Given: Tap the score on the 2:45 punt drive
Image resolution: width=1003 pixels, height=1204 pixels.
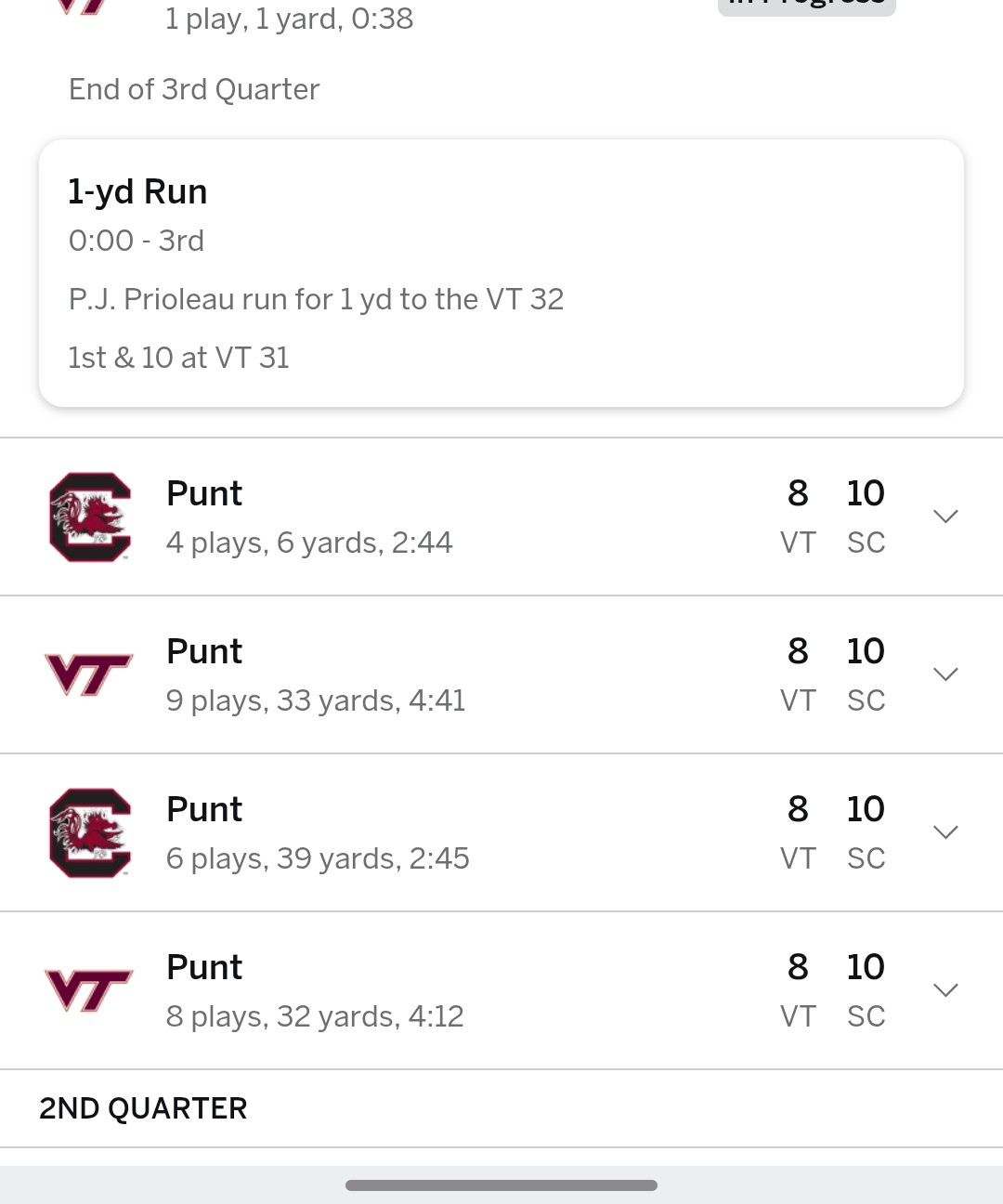Looking at the screenshot, I should [x=832, y=832].
